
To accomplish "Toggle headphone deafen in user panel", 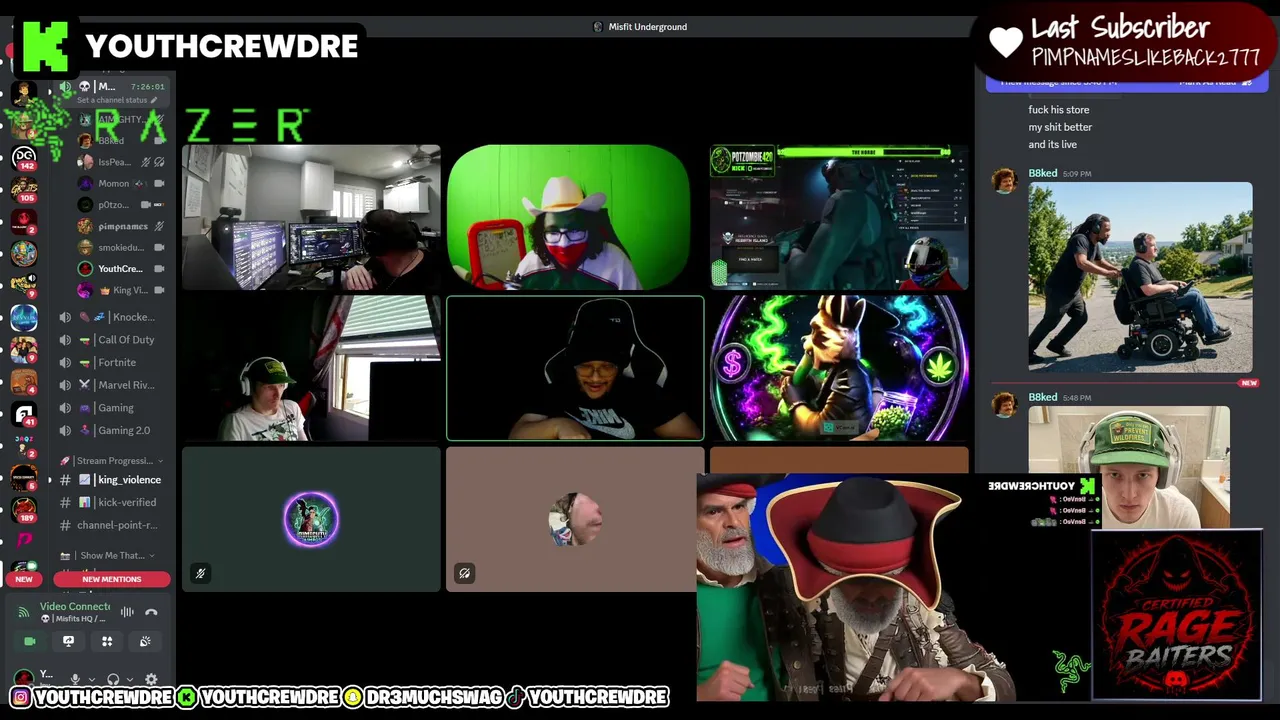I will tap(113, 680).
